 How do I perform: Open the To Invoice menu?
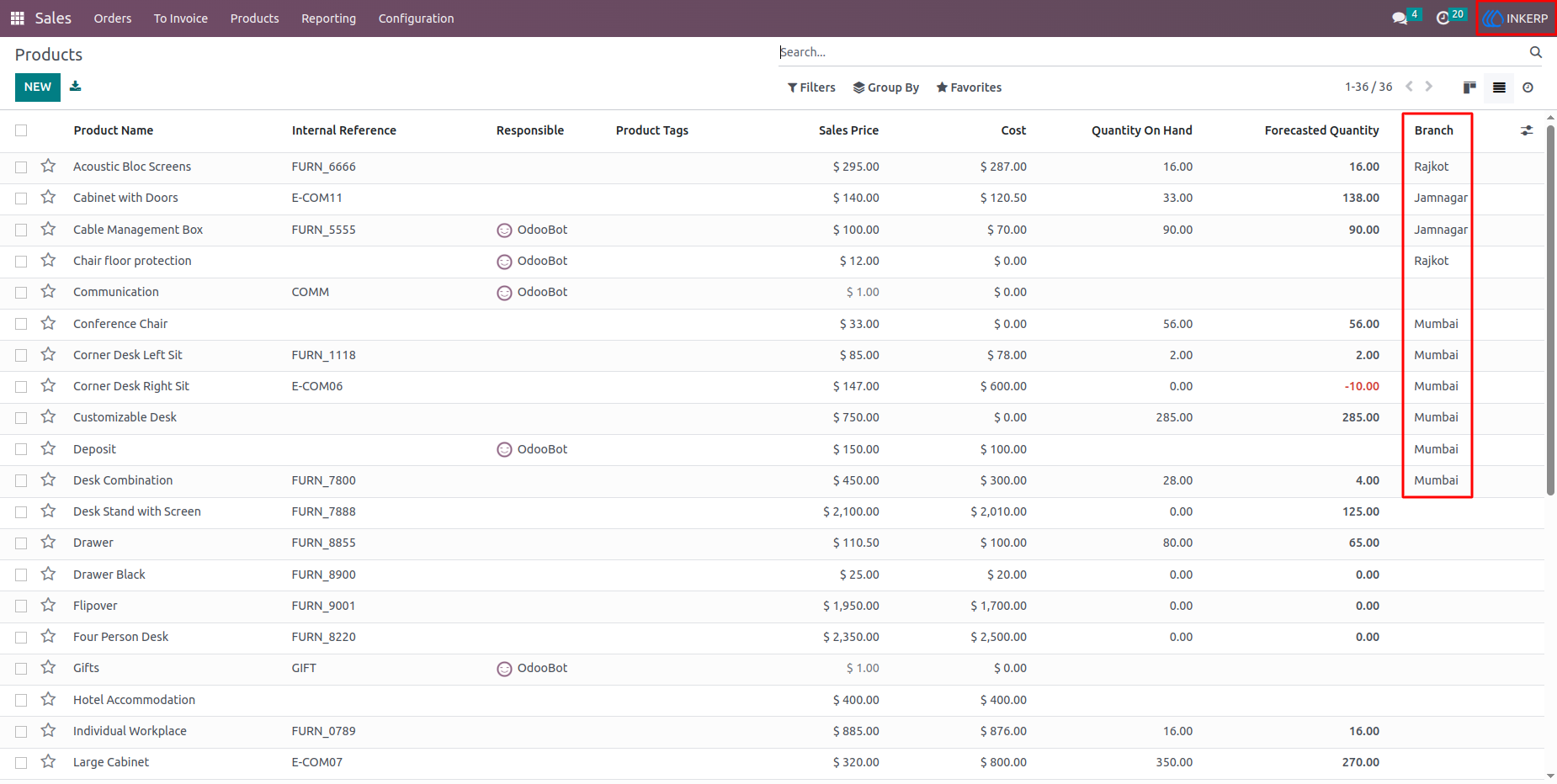pos(181,19)
